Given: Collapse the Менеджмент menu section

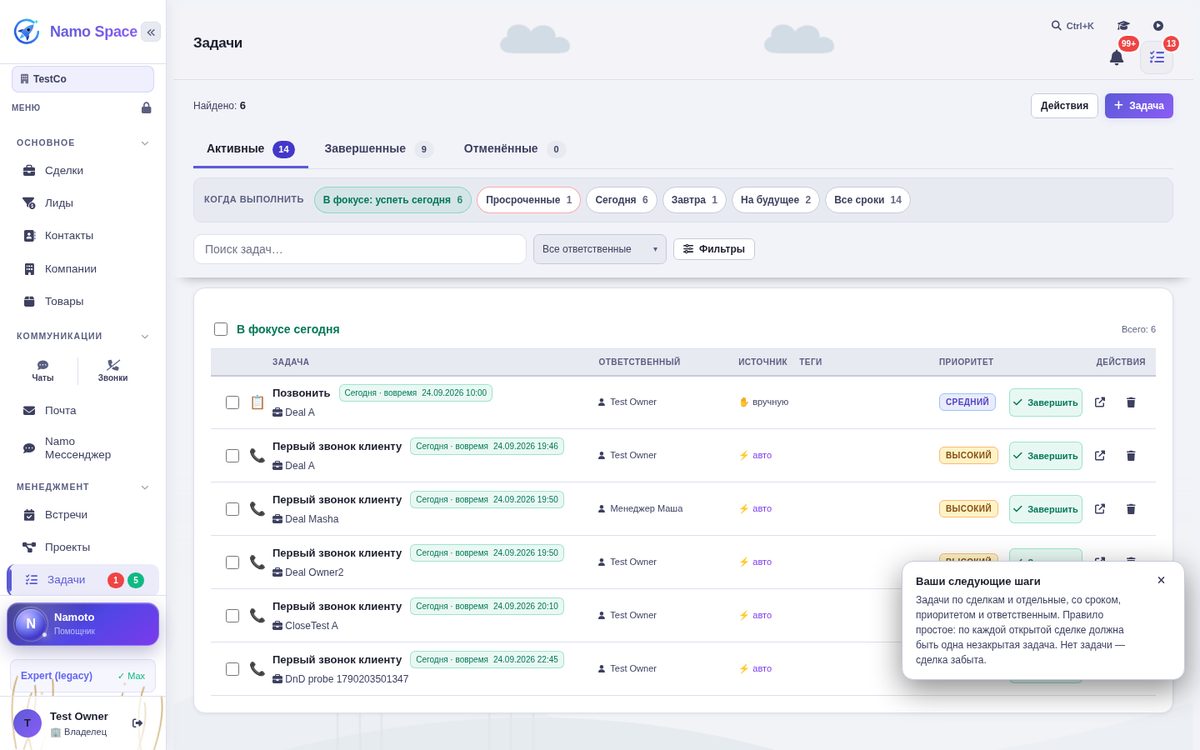Looking at the screenshot, I should pos(144,487).
